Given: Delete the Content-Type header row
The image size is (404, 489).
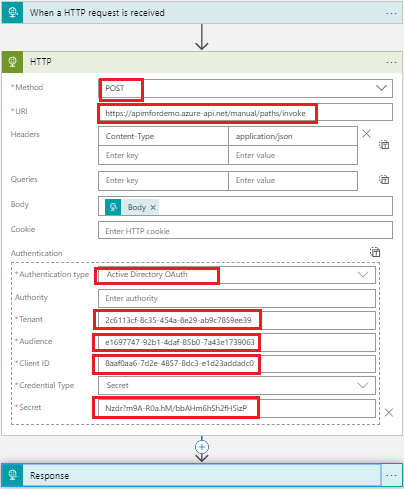Looking at the screenshot, I should click(x=366, y=134).
